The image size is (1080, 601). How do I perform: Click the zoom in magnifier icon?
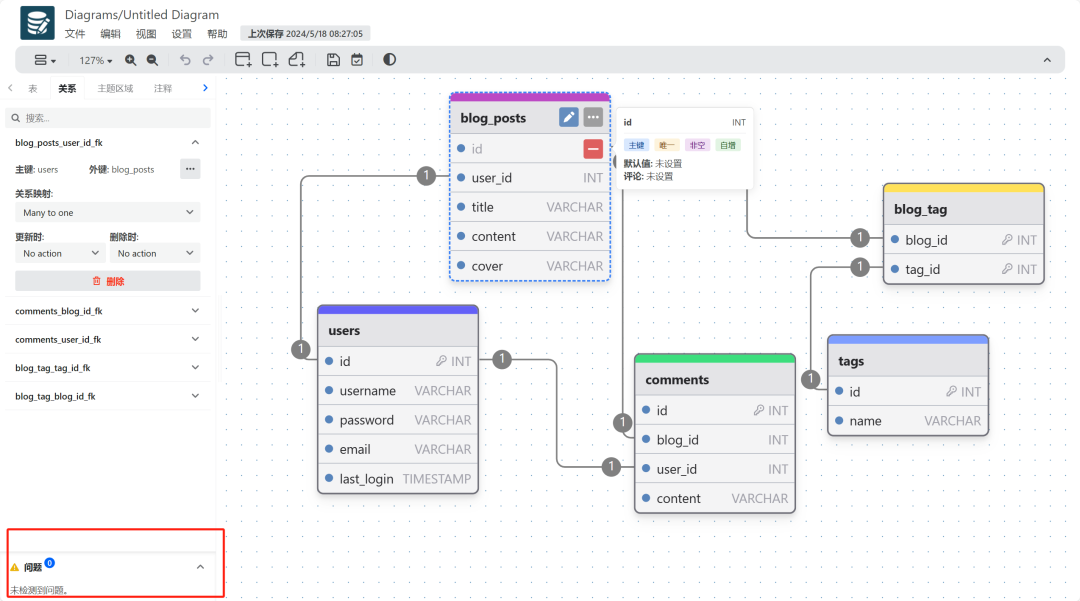tap(131, 60)
